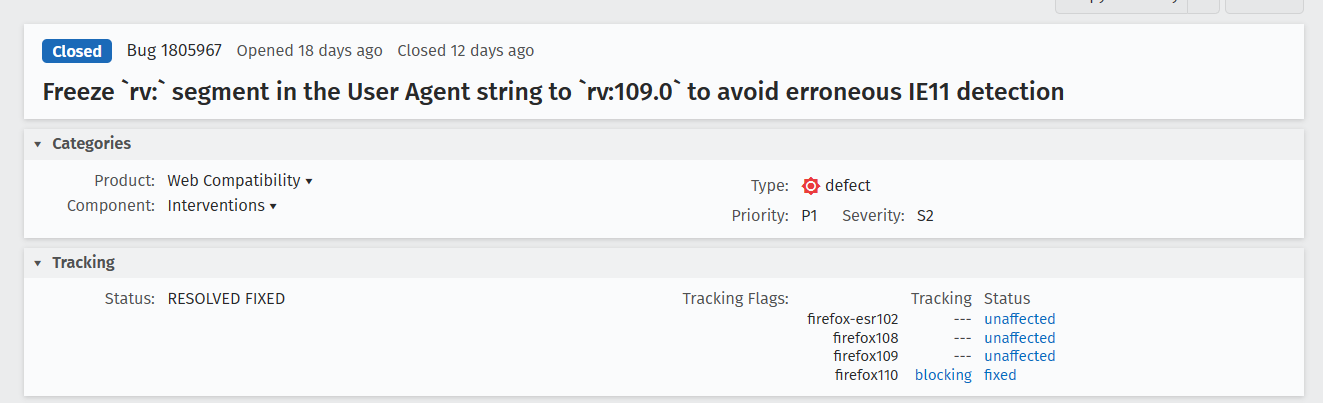Click the Opened 18 days ago timestamp
Viewport: 1323px width, 403px height.
[x=309, y=51]
